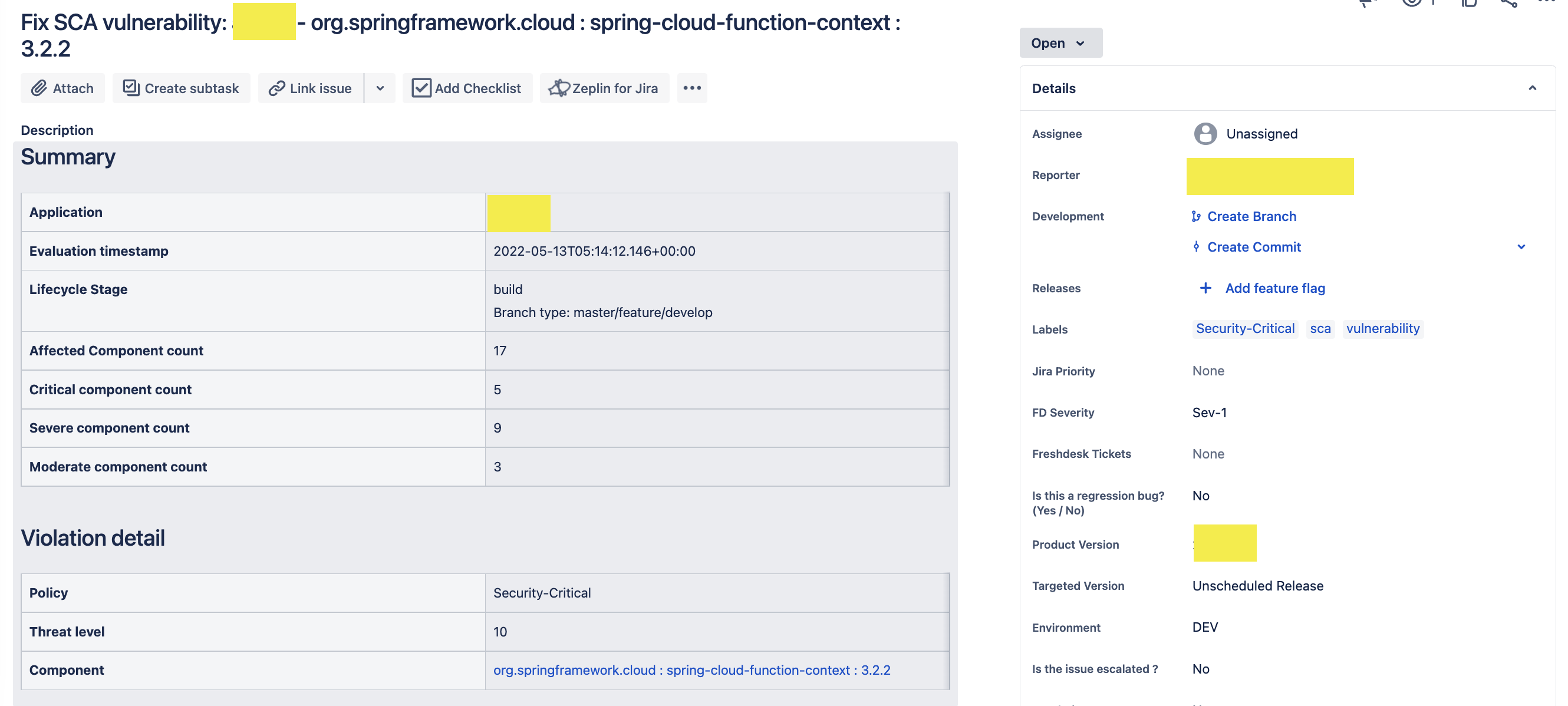Click Branch type master/feature/develop text

point(602,313)
